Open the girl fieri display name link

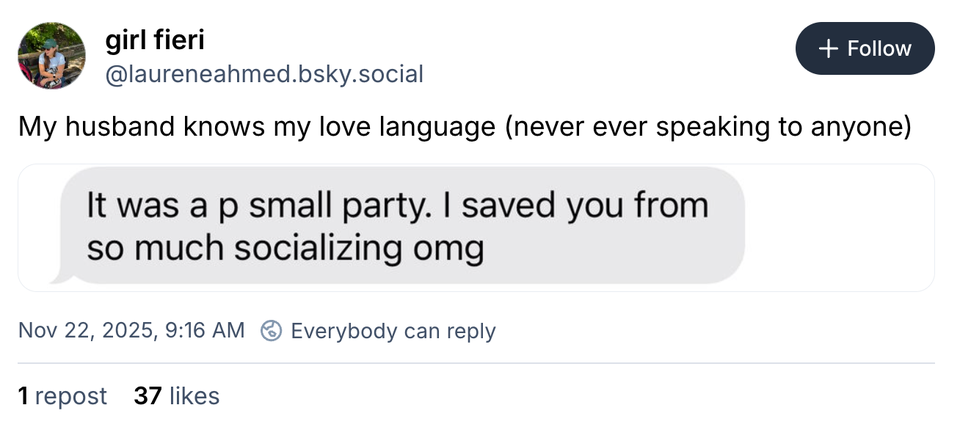click(155, 42)
